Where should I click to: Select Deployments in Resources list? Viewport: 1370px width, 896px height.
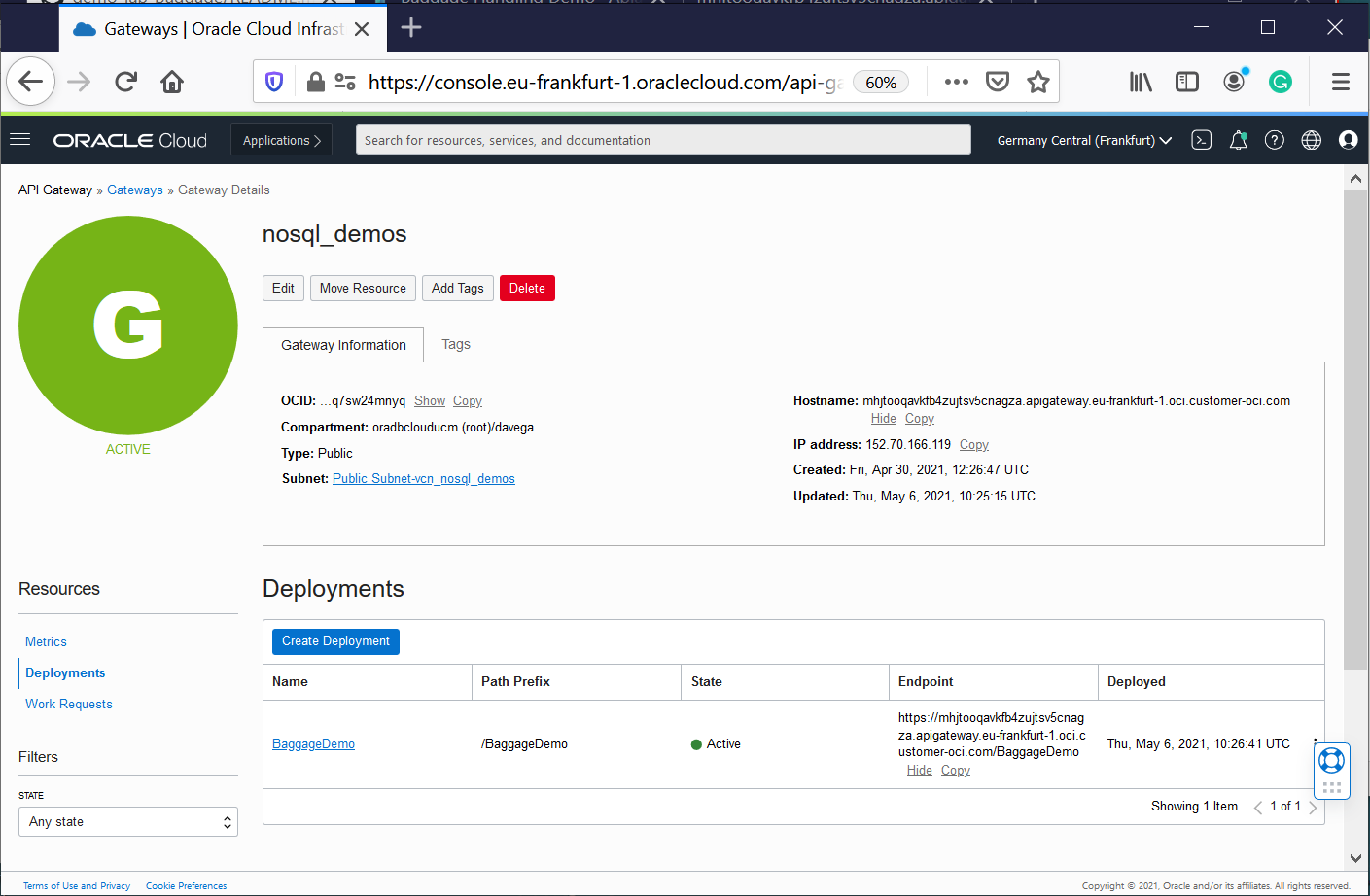pyautogui.click(x=65, y=672)
